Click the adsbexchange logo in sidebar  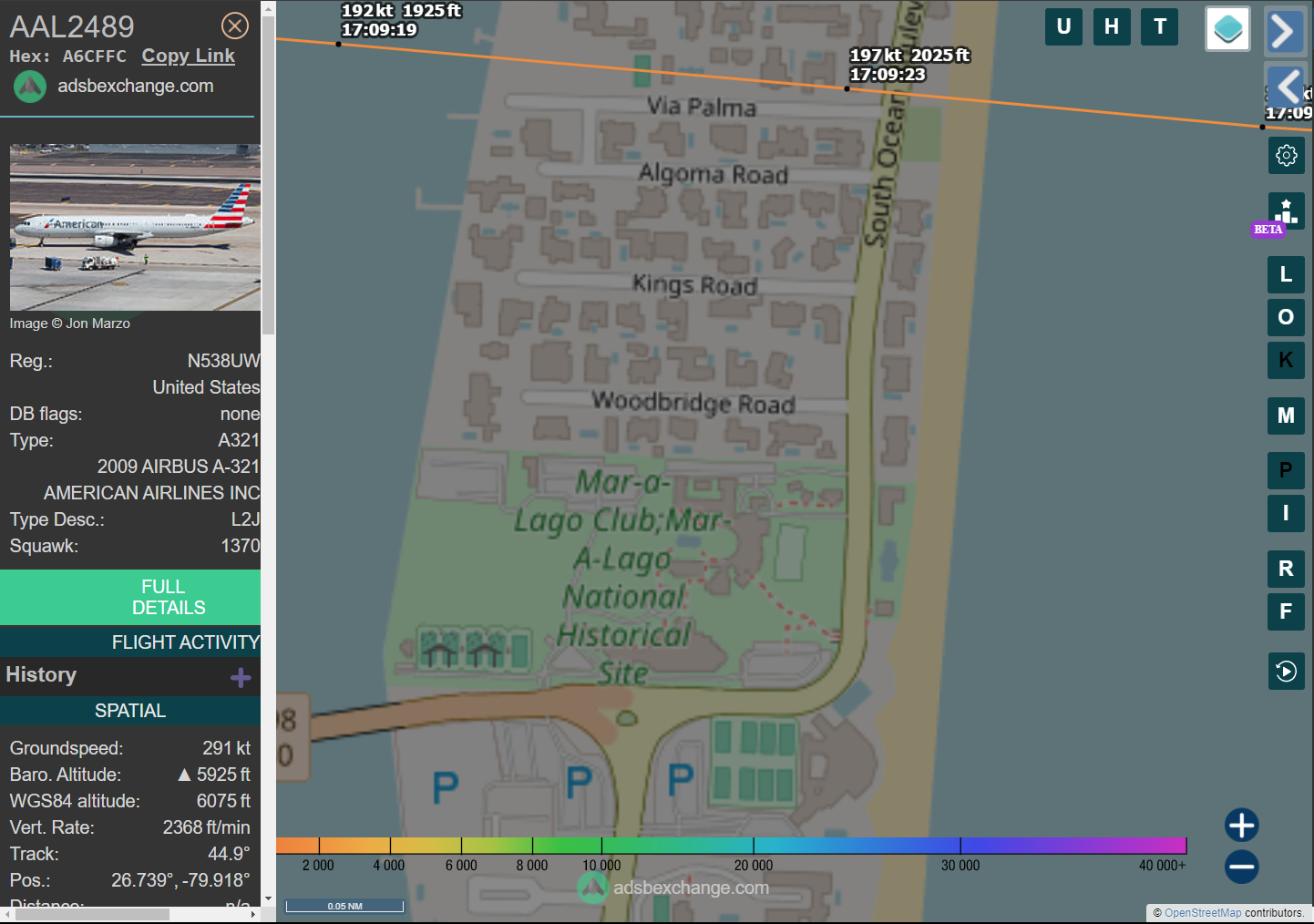[x=30, y=87]
